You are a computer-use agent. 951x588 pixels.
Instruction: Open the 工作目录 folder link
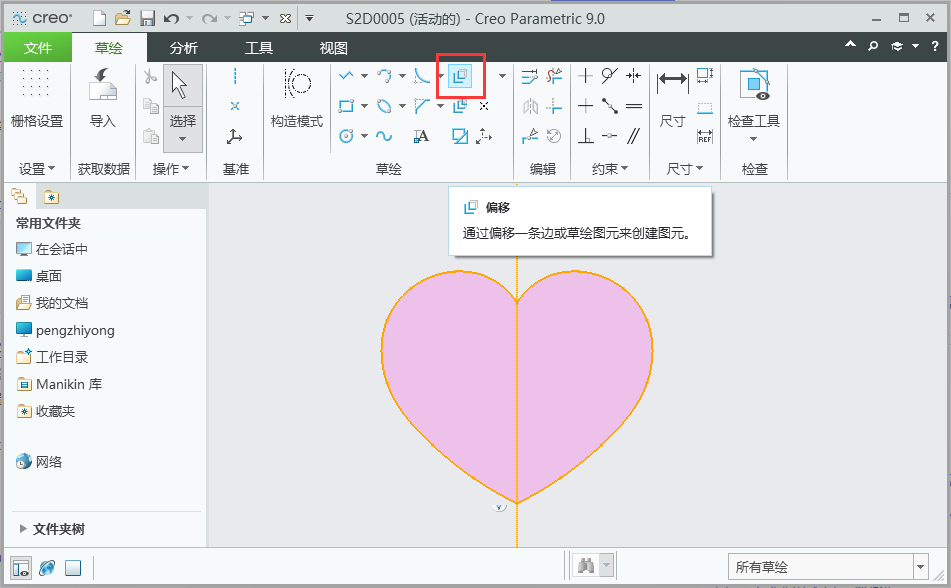[x=63, y=357]
